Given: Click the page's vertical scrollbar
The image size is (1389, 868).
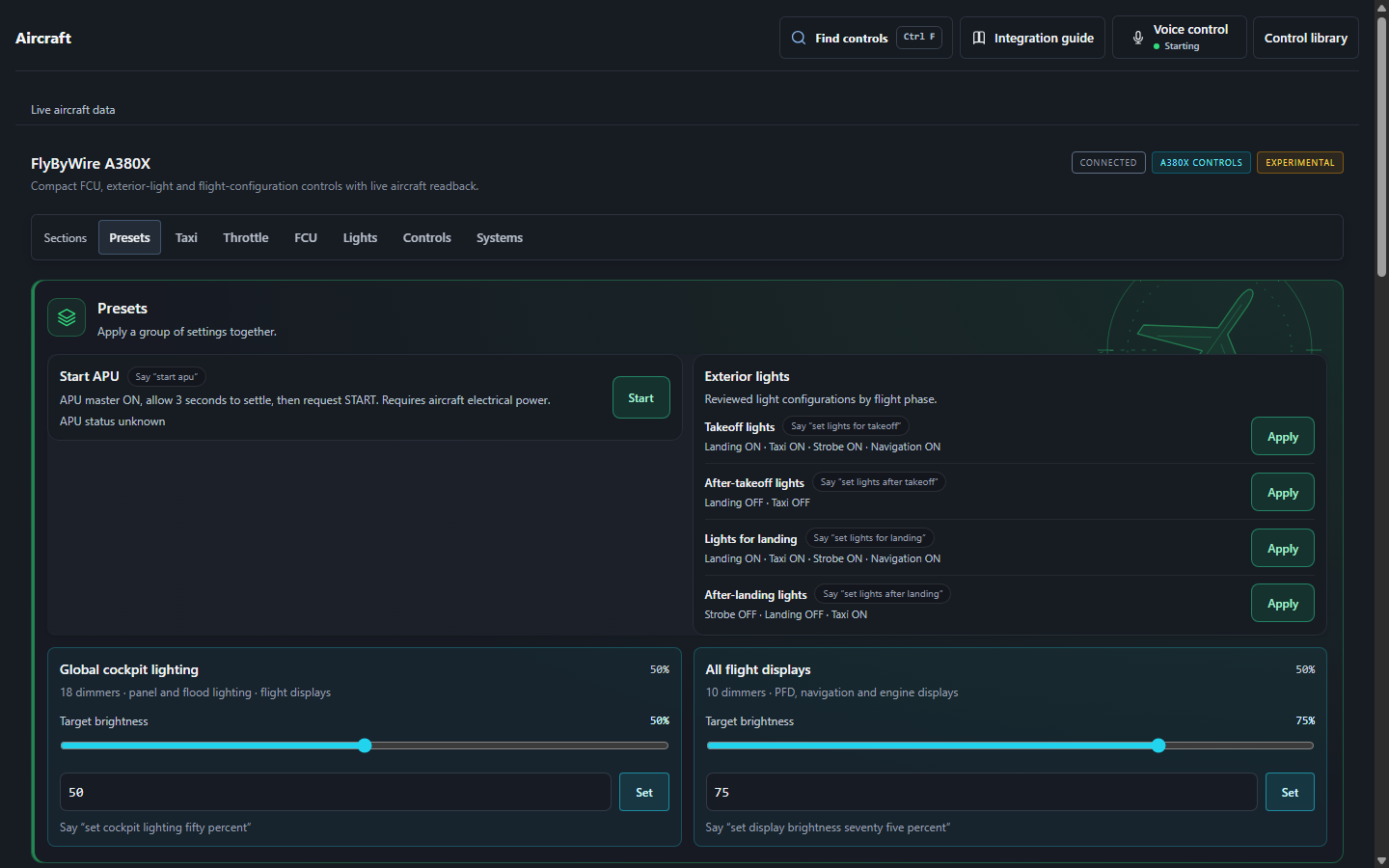Looking at the screenshot, I should (x=1381, y=145).
